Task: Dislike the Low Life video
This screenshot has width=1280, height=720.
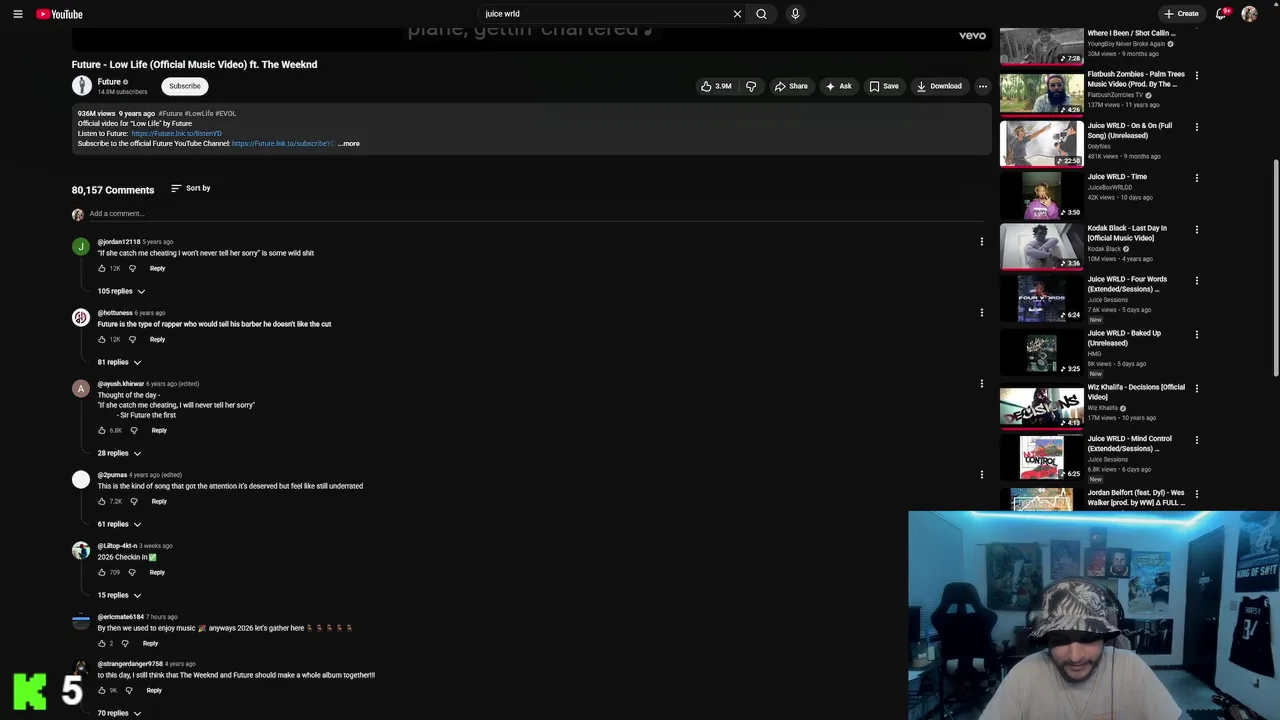Action: (751, 86)
